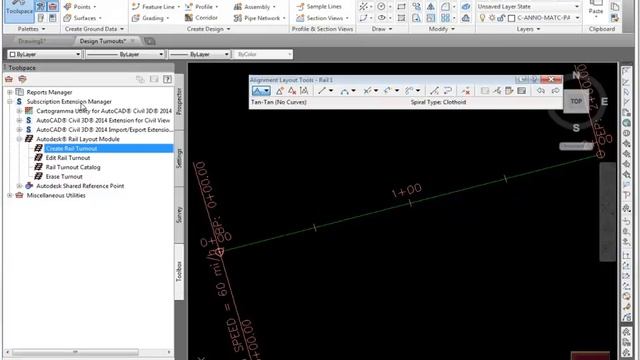Click the TOP face of the ViewCube
640x360 pixels.
[x=576, y=101]
